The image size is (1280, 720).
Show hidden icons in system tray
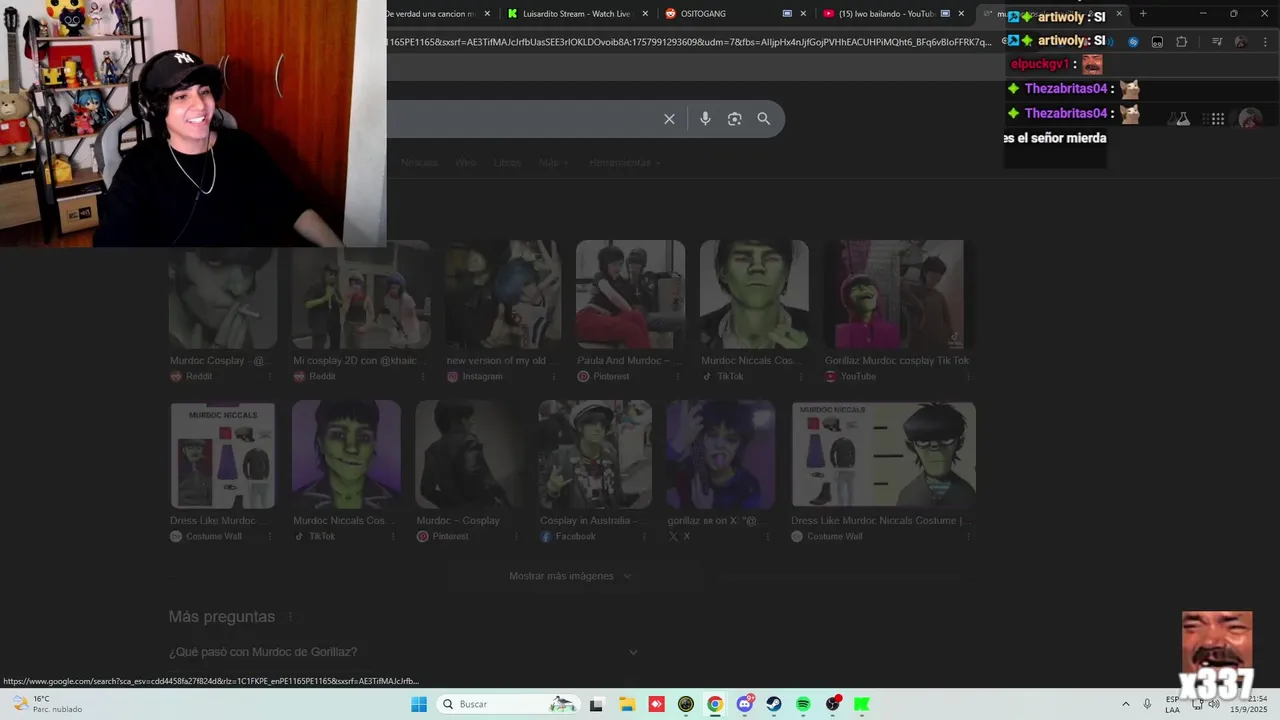click(1125, 704)
